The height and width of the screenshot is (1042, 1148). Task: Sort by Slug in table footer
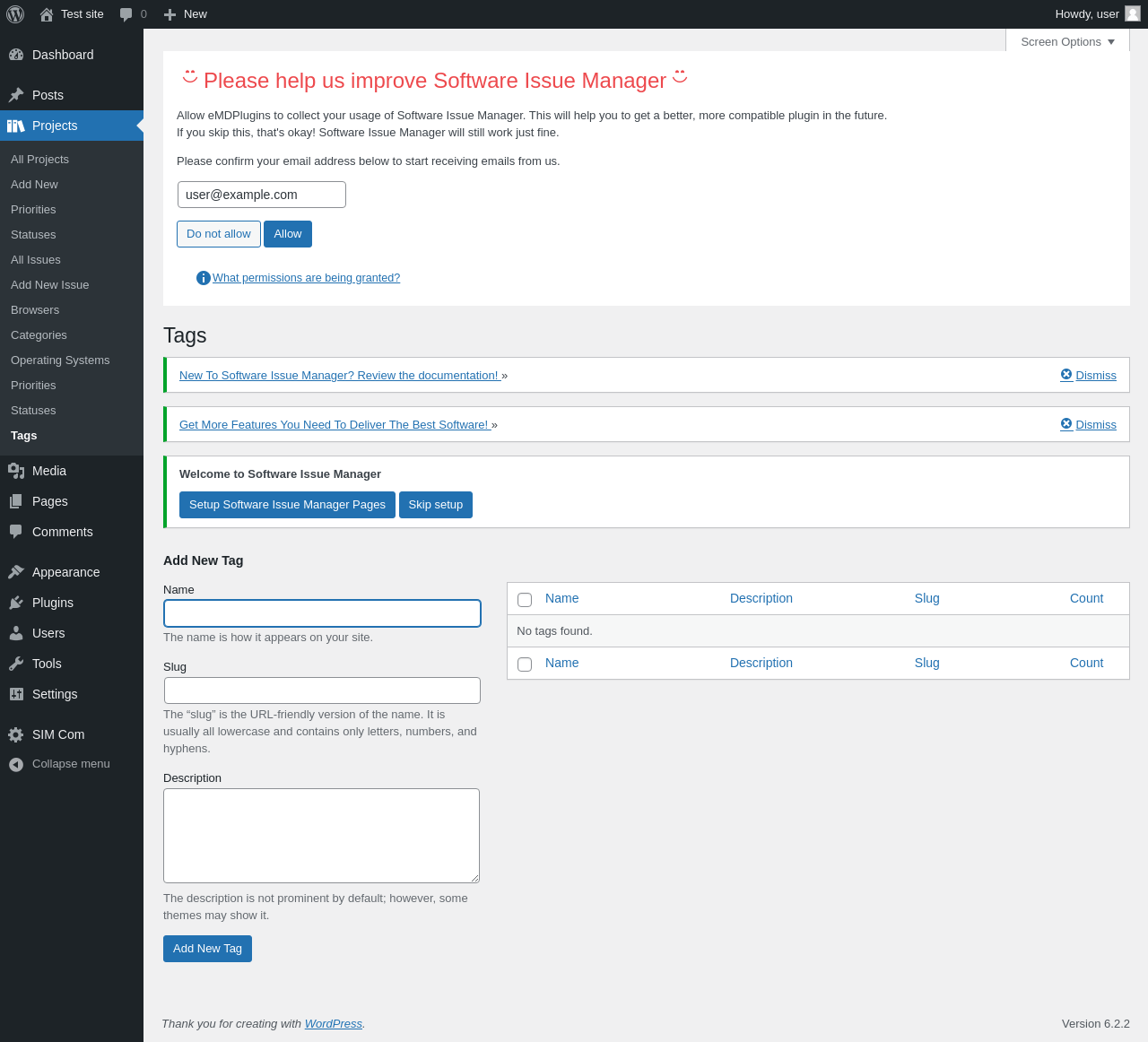(x=927, y=663)
